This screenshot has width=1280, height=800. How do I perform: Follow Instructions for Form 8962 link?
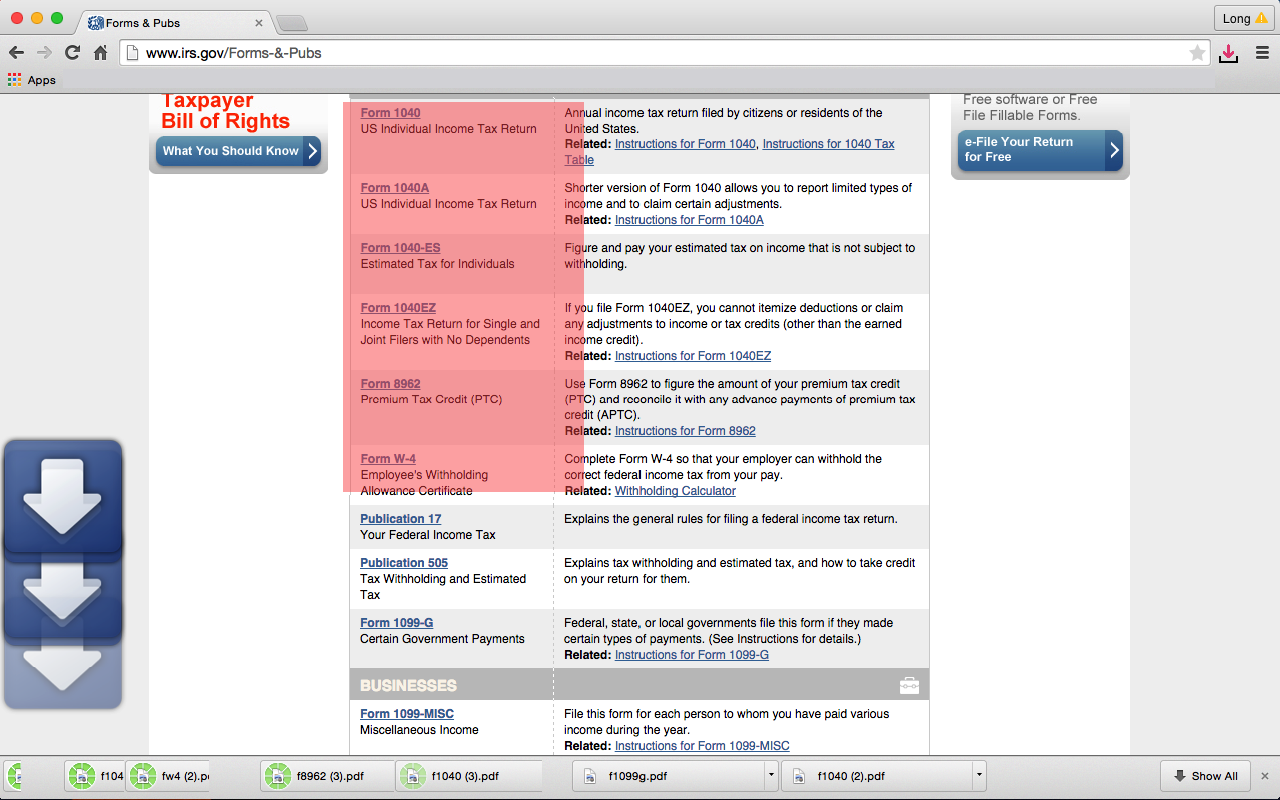(685, 431)
